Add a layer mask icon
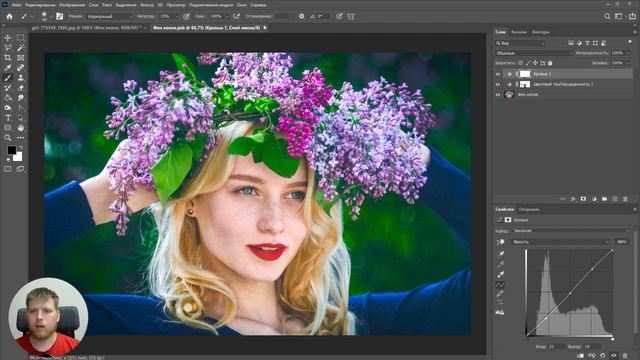 pyautogui.click(x=584, y=199)
